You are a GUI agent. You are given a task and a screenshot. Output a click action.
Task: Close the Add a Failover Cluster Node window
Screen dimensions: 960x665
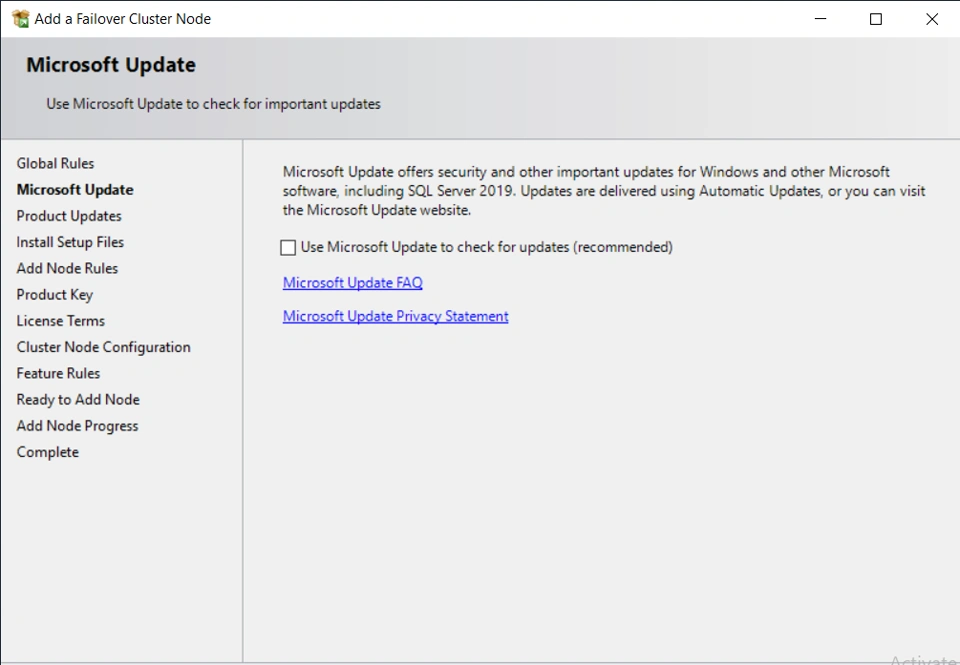click(x=932, y=19)
